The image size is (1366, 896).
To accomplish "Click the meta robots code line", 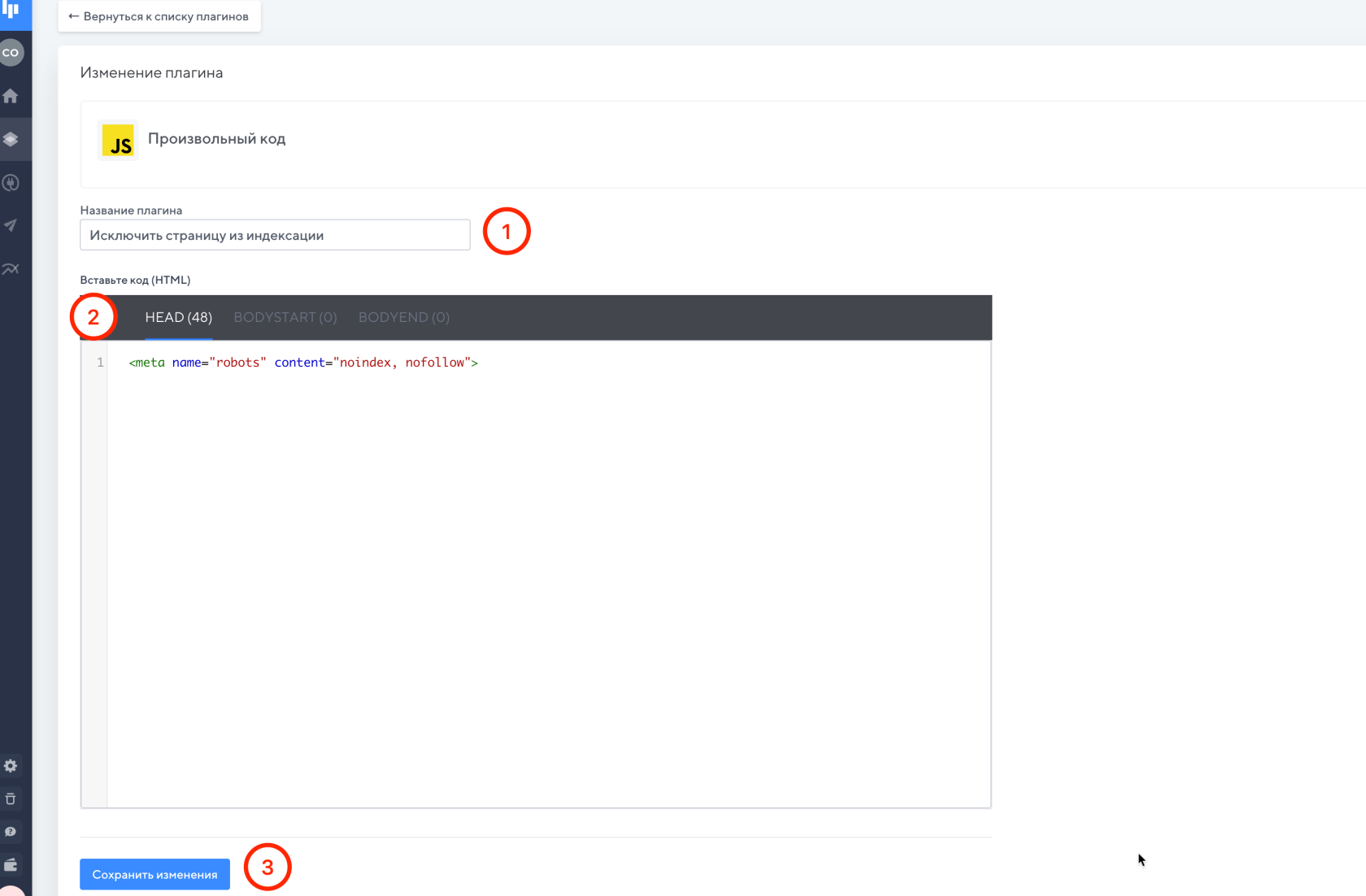I will click(x=303, y=363).
